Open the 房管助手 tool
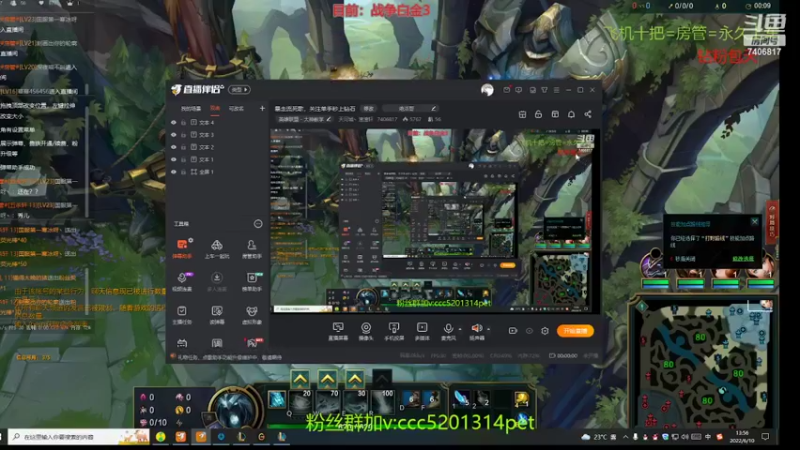Screen dimensions: 800x450 252,248
